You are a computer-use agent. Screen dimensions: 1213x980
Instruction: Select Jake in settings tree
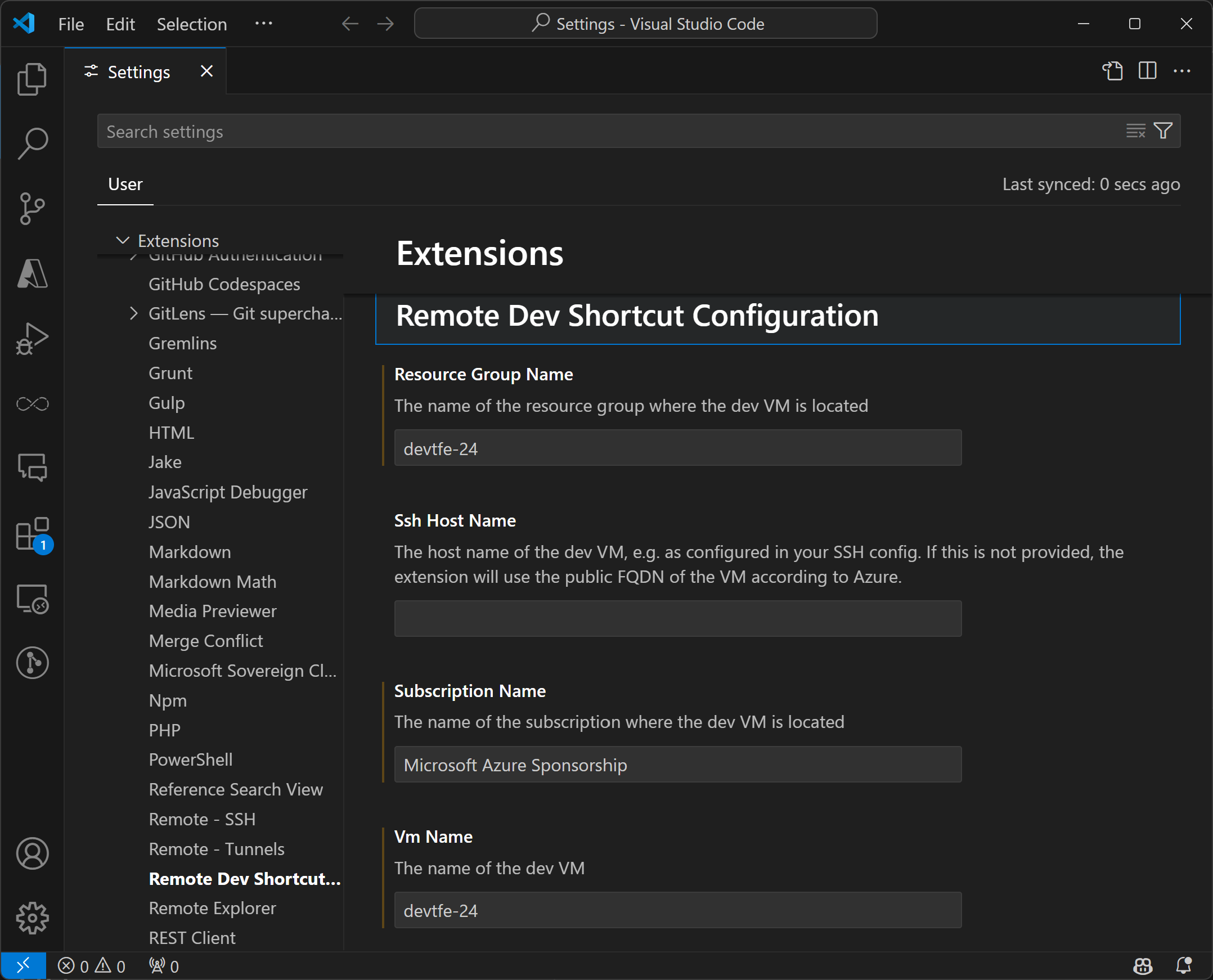pyautogui.click(x=165, y=462)
